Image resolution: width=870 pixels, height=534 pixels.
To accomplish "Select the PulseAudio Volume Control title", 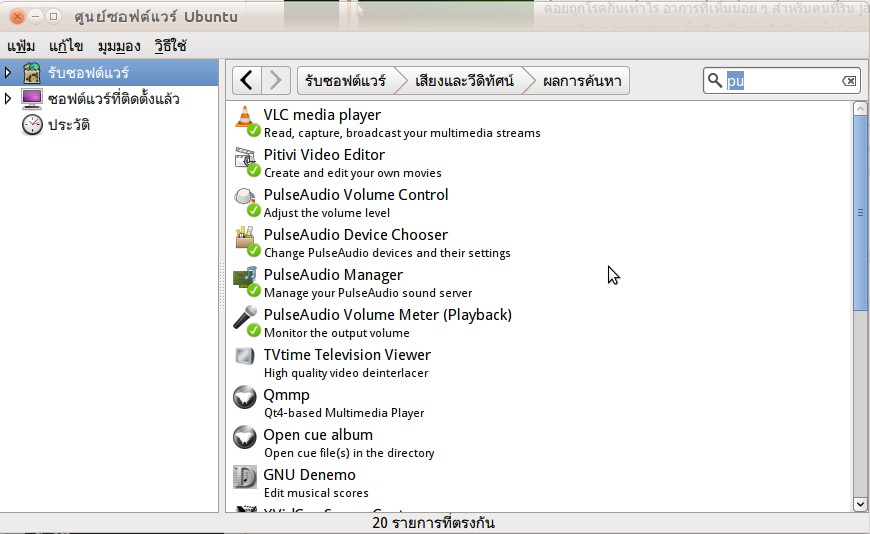I will pyautogui.click(x=356, y=195).
